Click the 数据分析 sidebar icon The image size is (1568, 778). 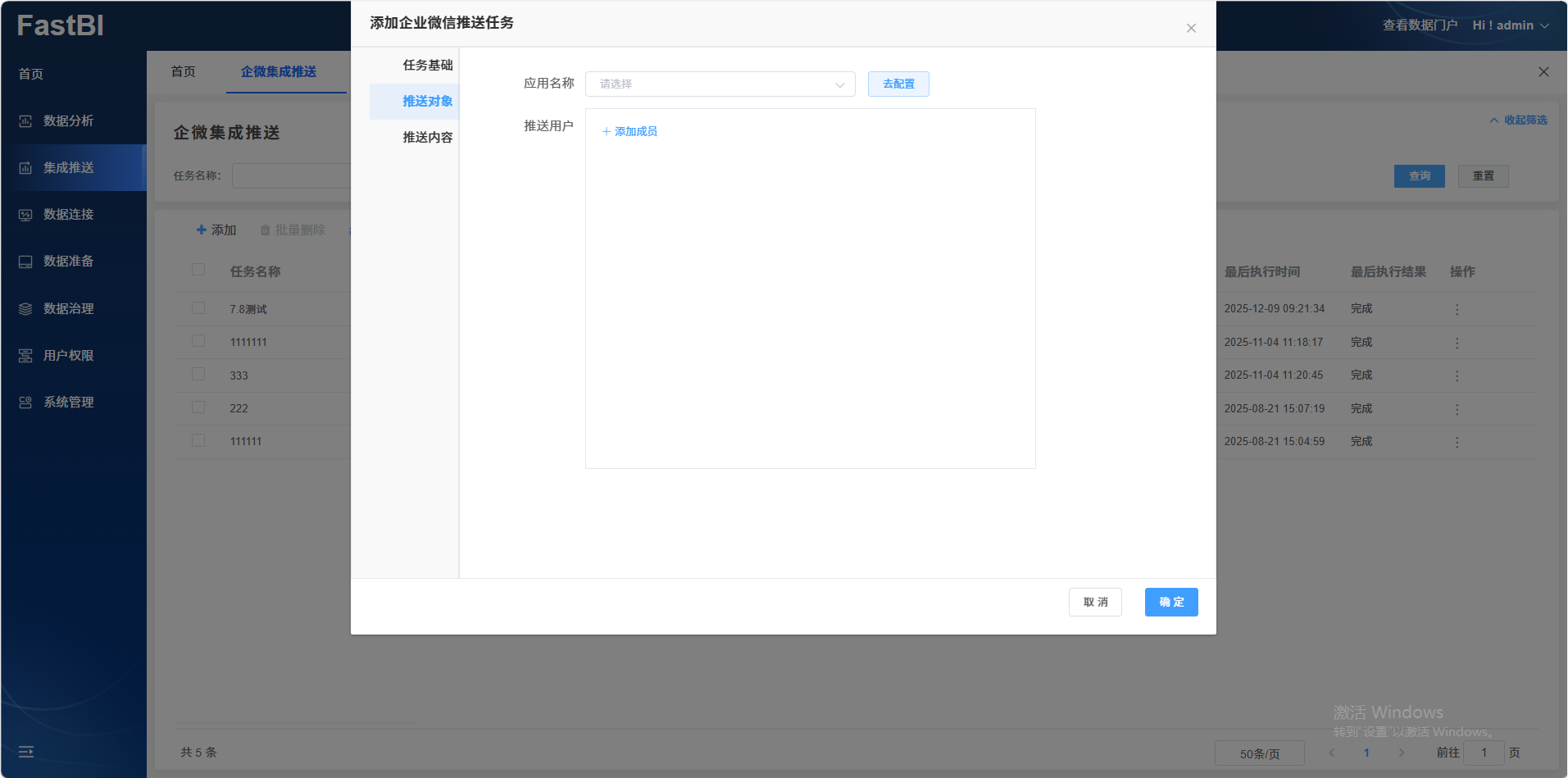(25, 121)
